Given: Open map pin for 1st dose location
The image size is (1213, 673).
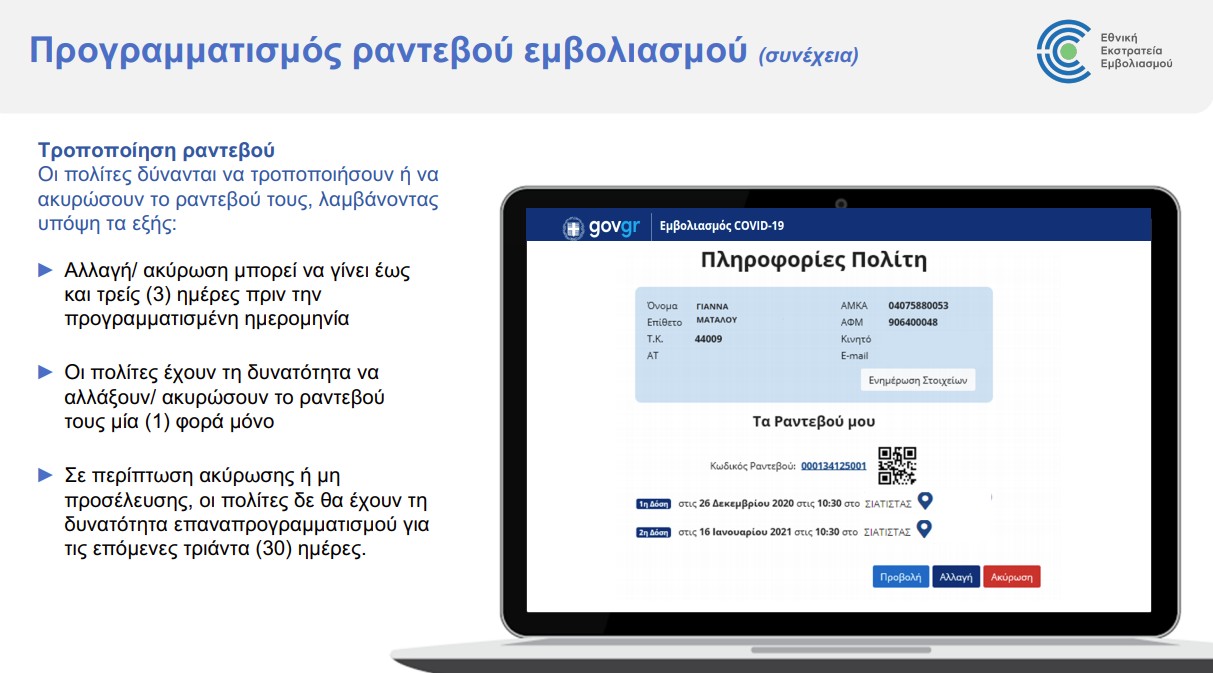Looking at the screenshot, I should pyautogui.click(x=925, y=501).
